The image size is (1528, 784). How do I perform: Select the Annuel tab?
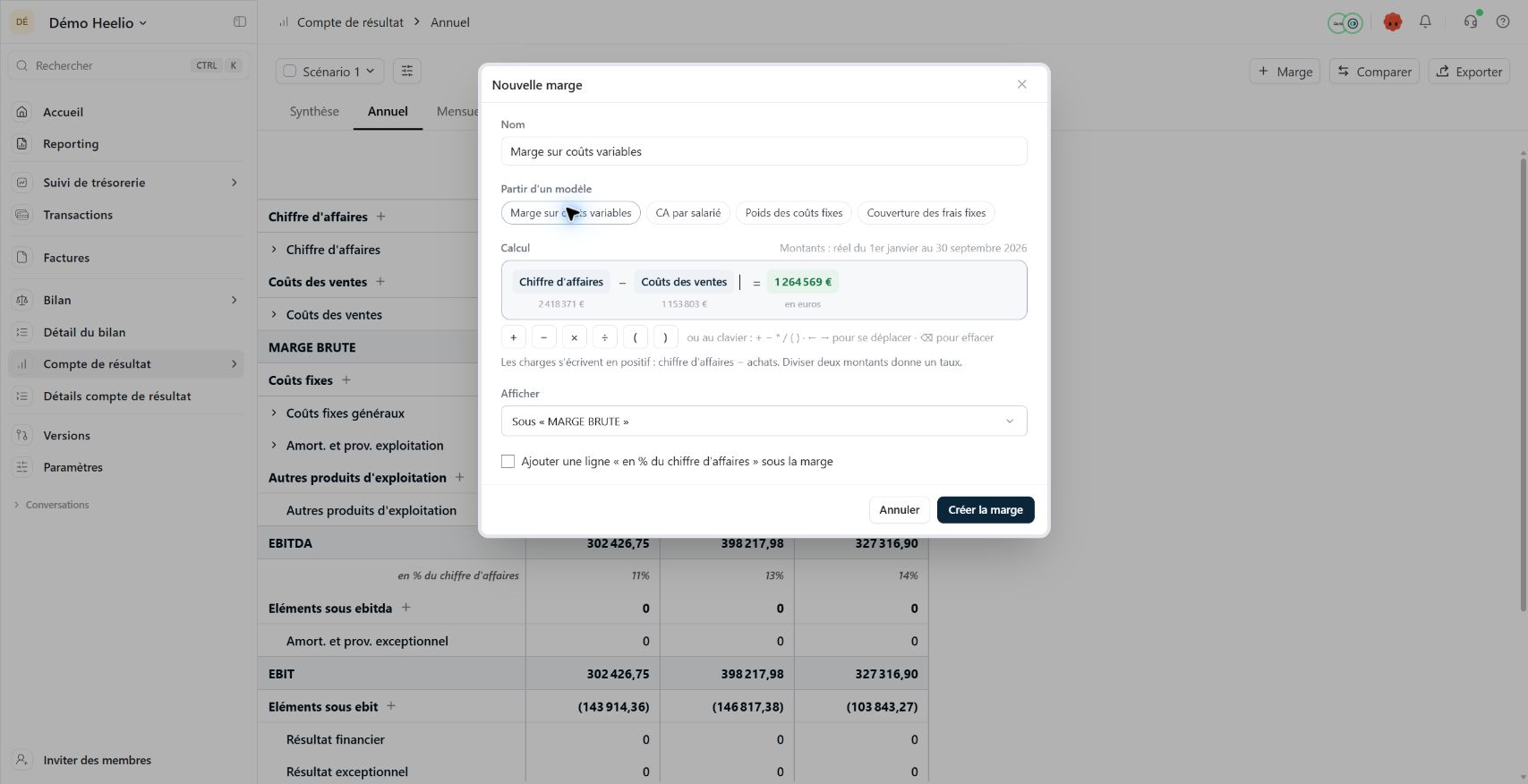(x=388, y=111)
